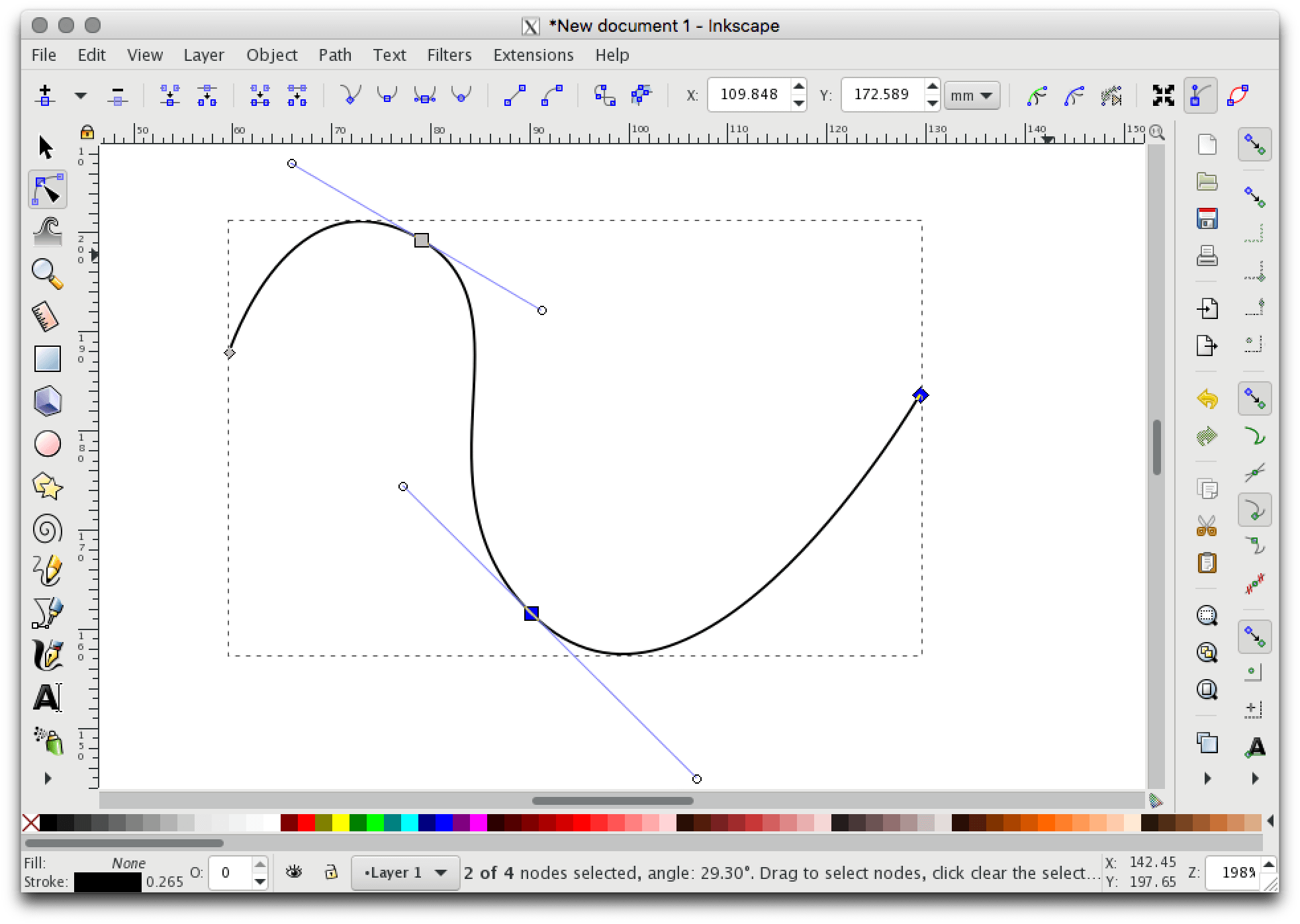
Task: Activate the Calligraphy pen tool
Action: click(x=47, y=655)
